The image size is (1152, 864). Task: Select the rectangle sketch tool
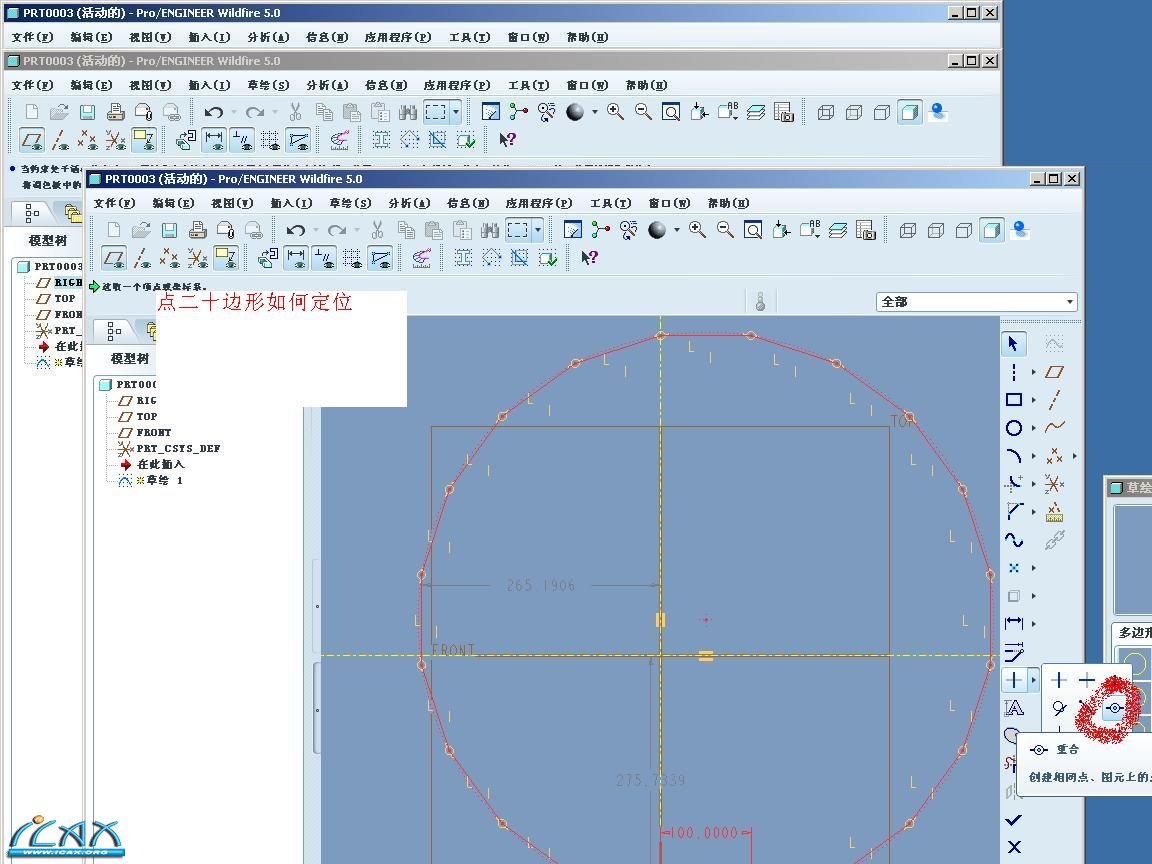[x=1014, y=400]
